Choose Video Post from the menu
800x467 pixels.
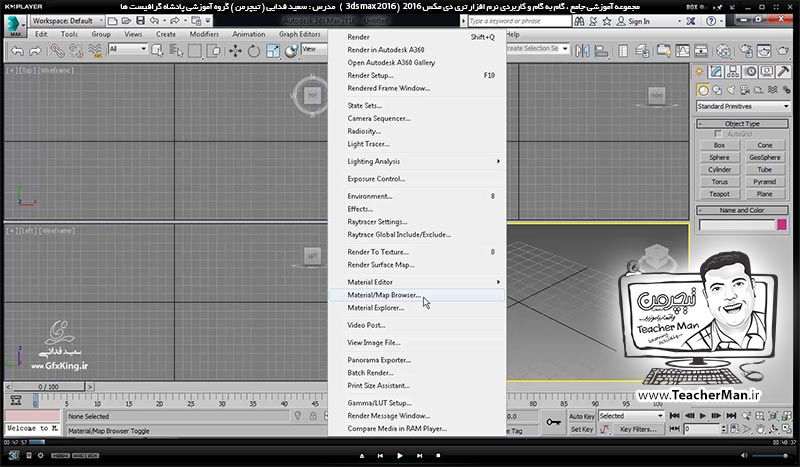point(417,325)
